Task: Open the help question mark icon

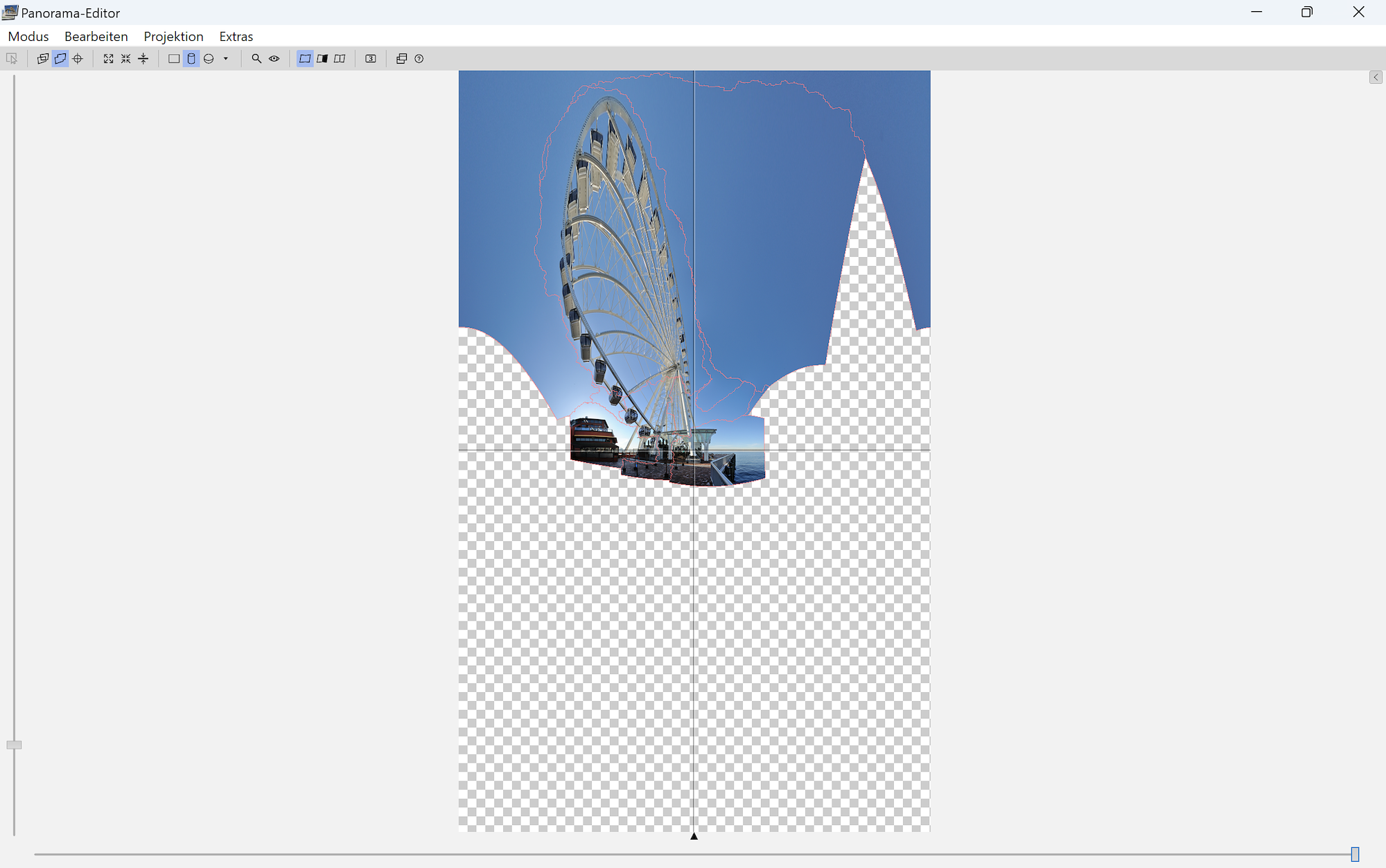Action: [419, 59]
